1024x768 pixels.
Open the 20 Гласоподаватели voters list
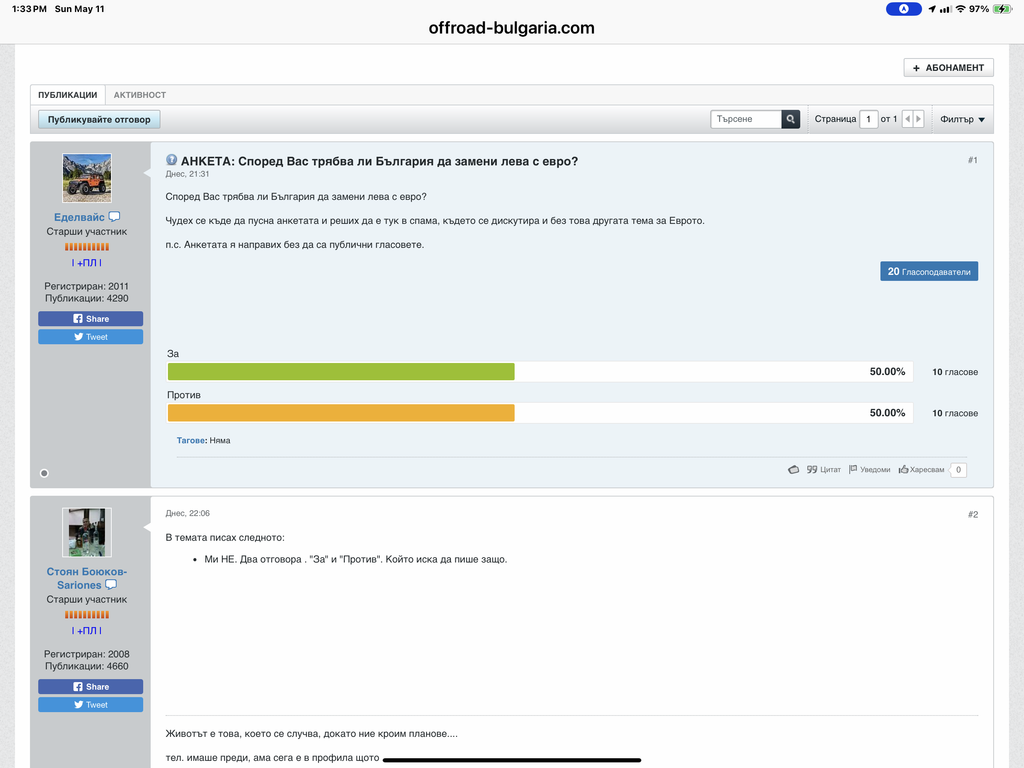click(x=929, y=271)
